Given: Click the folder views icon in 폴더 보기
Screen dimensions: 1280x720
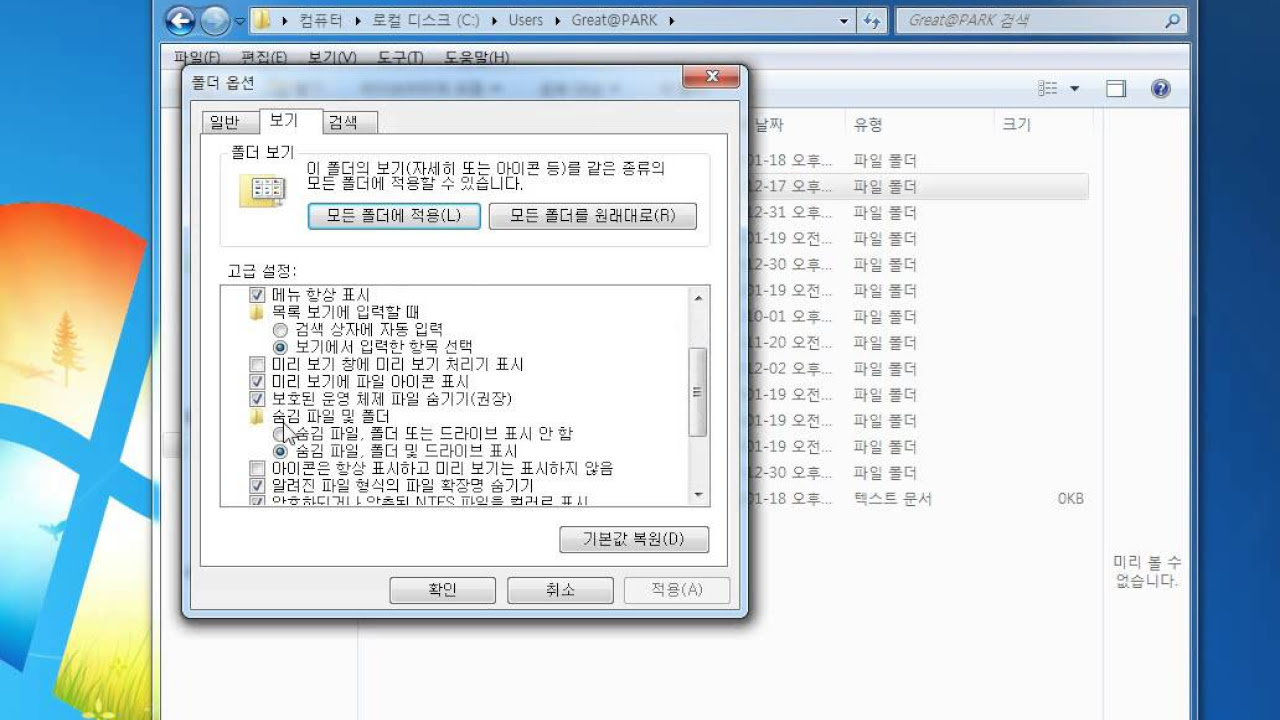Looking at the screenshot, I should (x=263, y=191).
